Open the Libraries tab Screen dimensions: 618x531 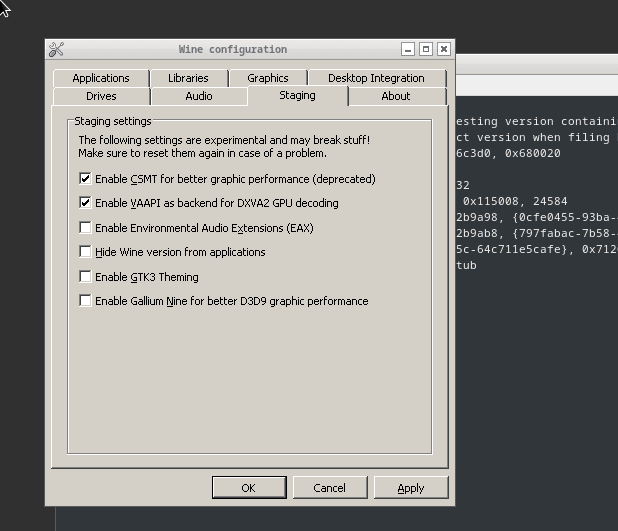click(x=188, y=78)
